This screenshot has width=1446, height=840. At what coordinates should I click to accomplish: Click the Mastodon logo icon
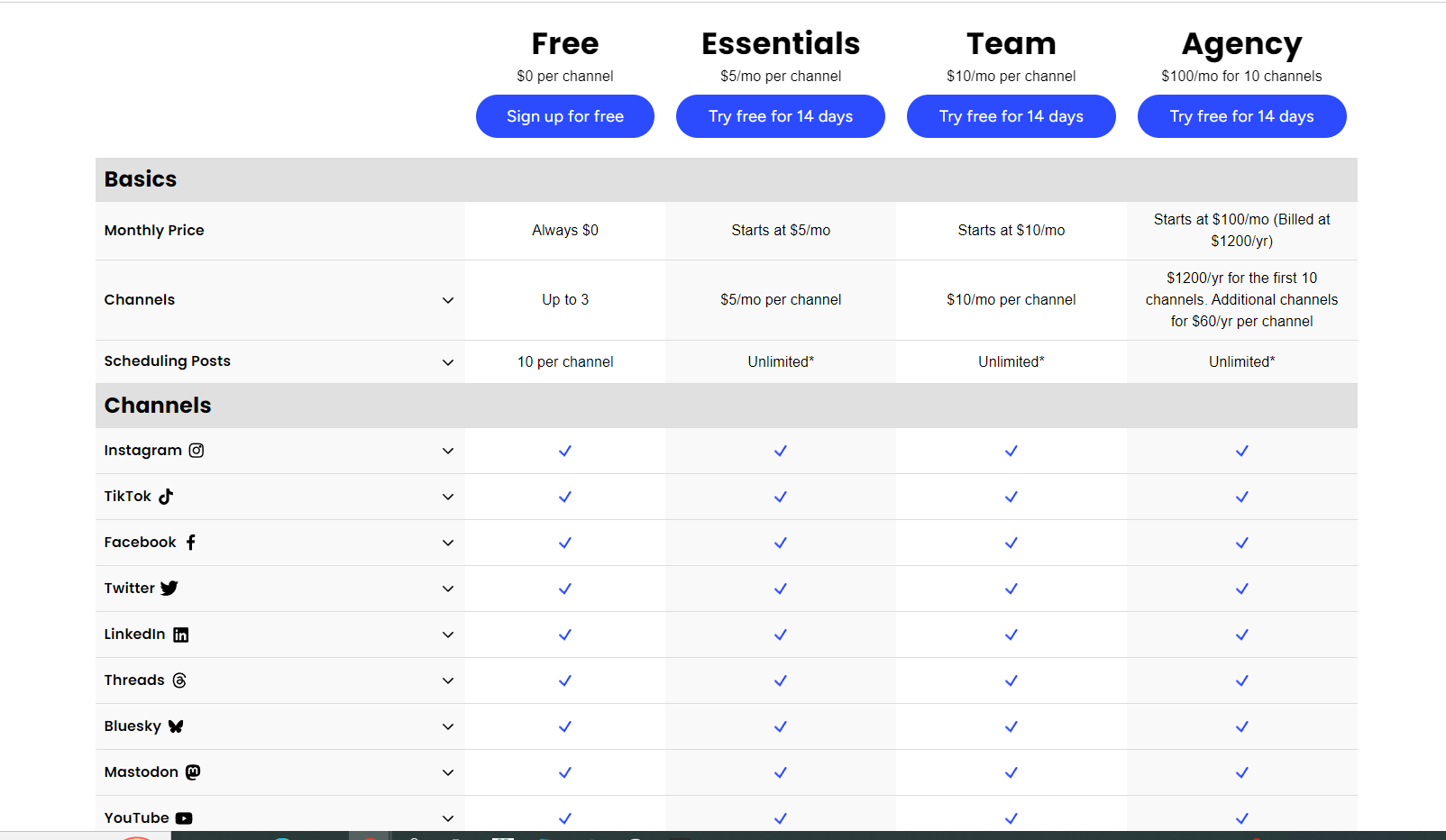tap(193, 772)
